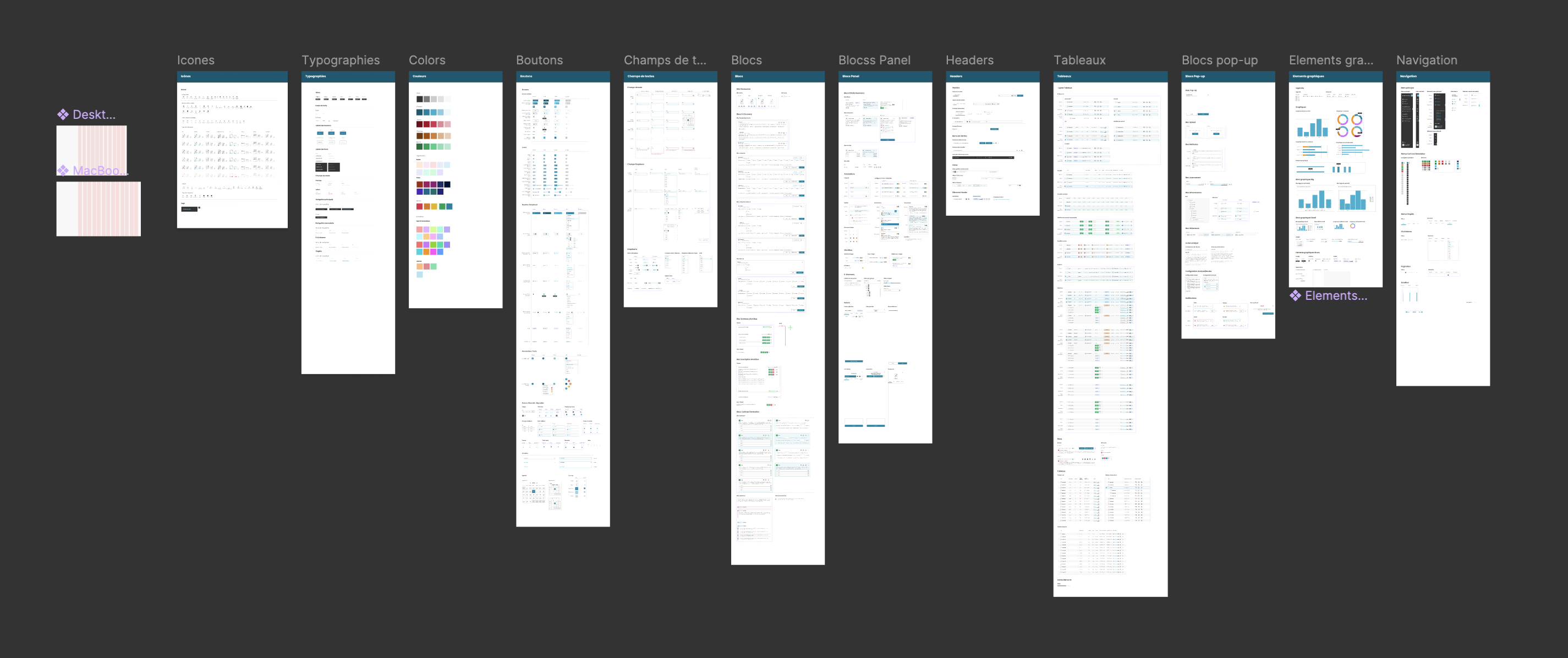Click the 'Couleurs' title bar text
Screen dimensions: 1568x658
pos(419,76)
